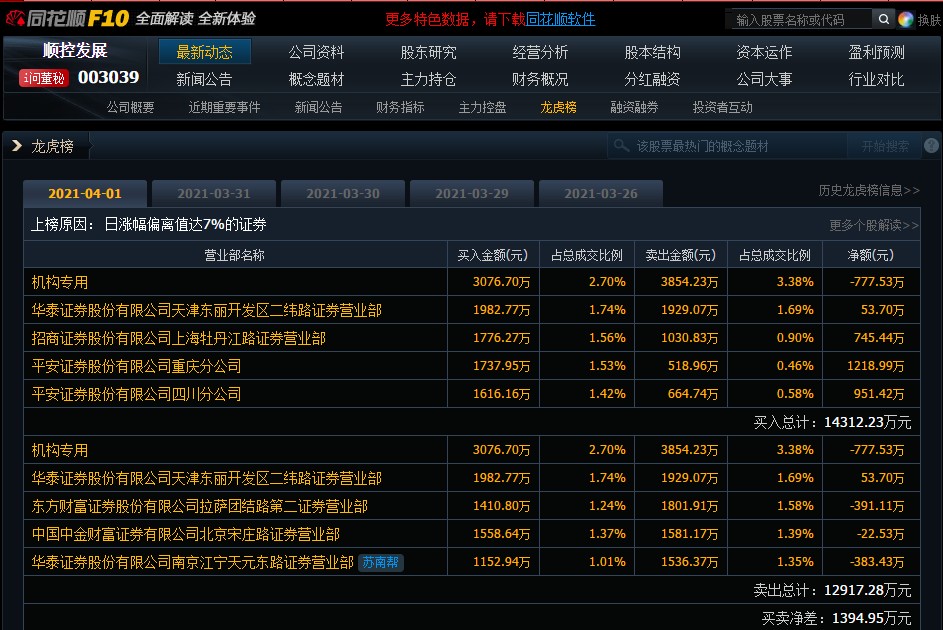The height and width of the screenshot is (630, 943).
Task: Click the 同花顺 F10 logo
Action: 67,19
